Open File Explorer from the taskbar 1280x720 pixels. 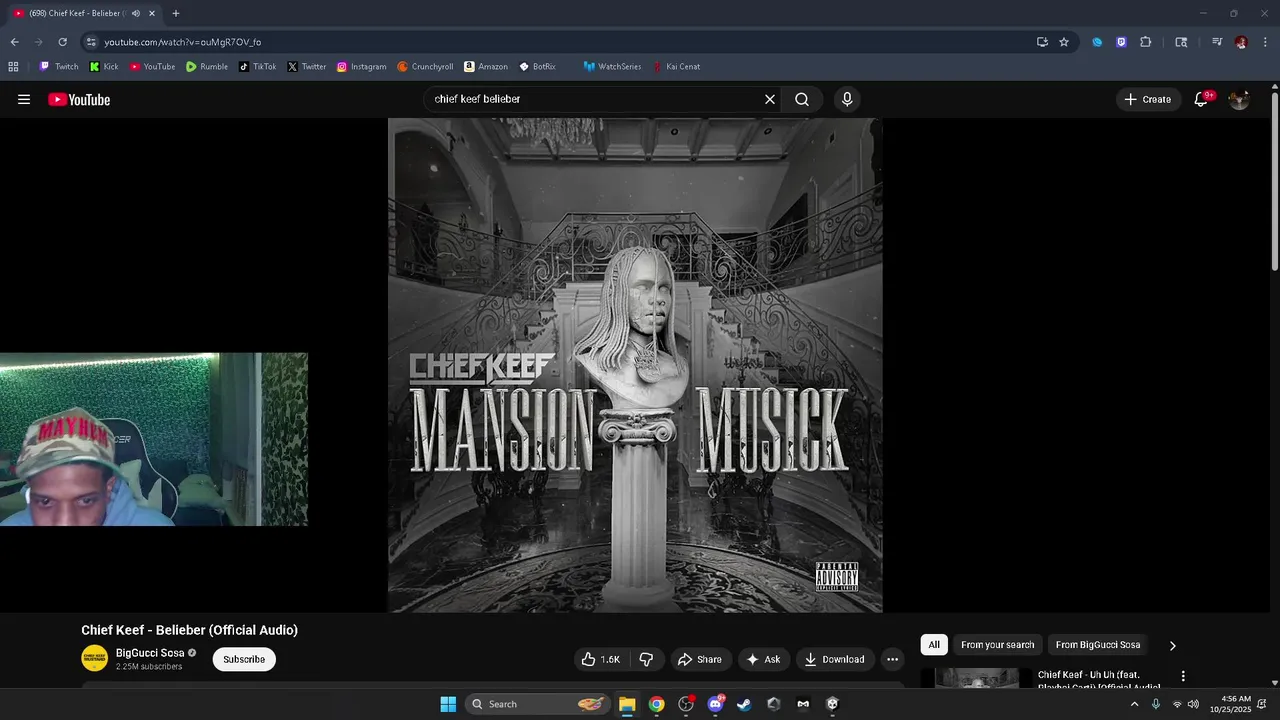point(627,704)
